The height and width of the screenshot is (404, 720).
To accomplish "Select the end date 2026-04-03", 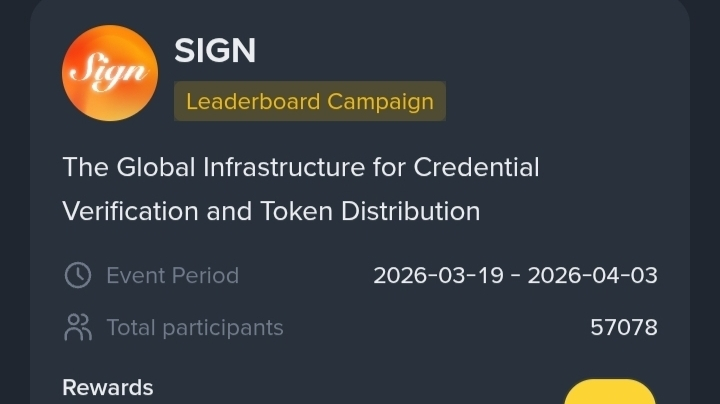I will 592,275.
